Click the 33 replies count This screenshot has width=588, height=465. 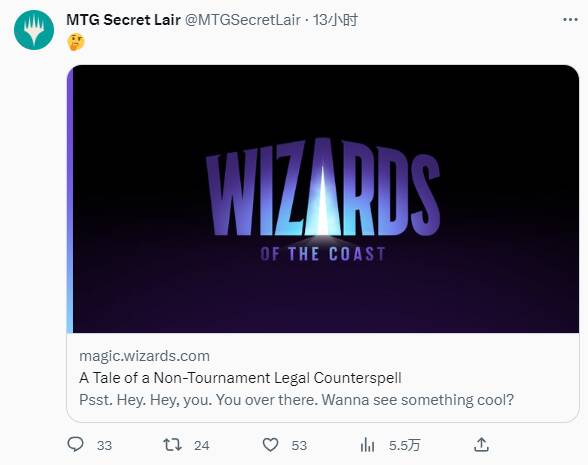point(104,446)
